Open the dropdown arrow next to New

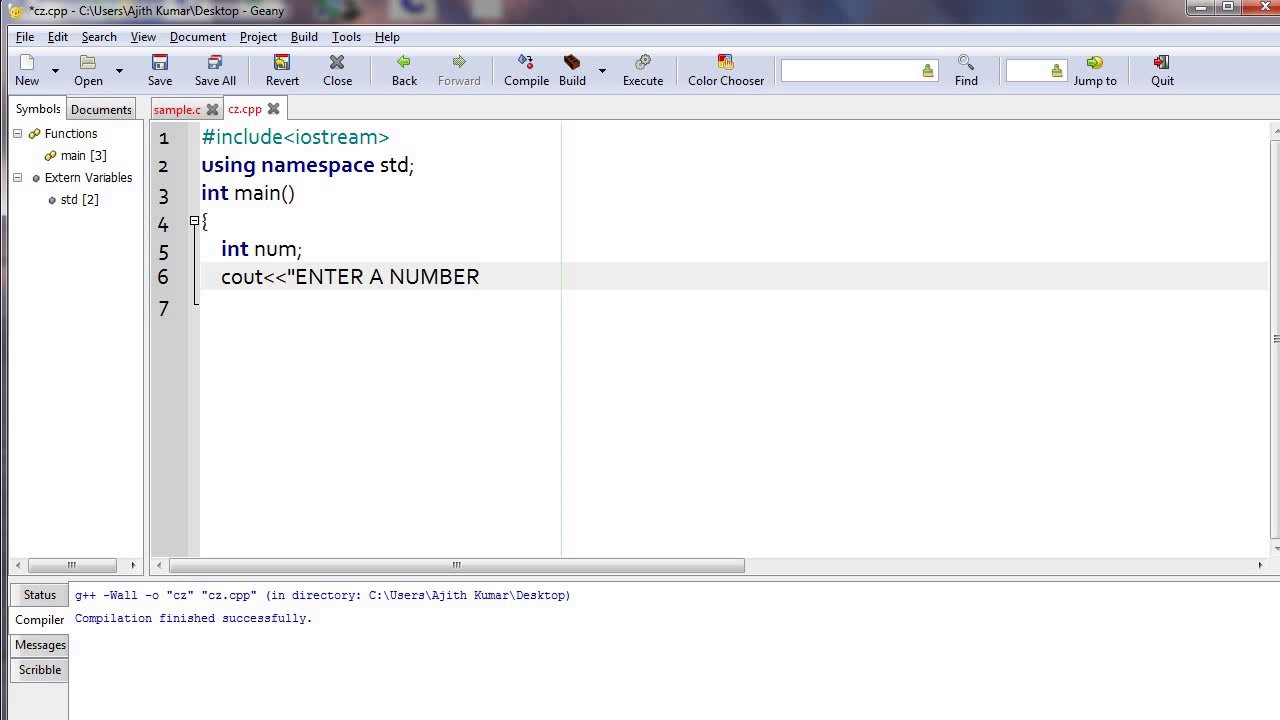coord(55,70)
